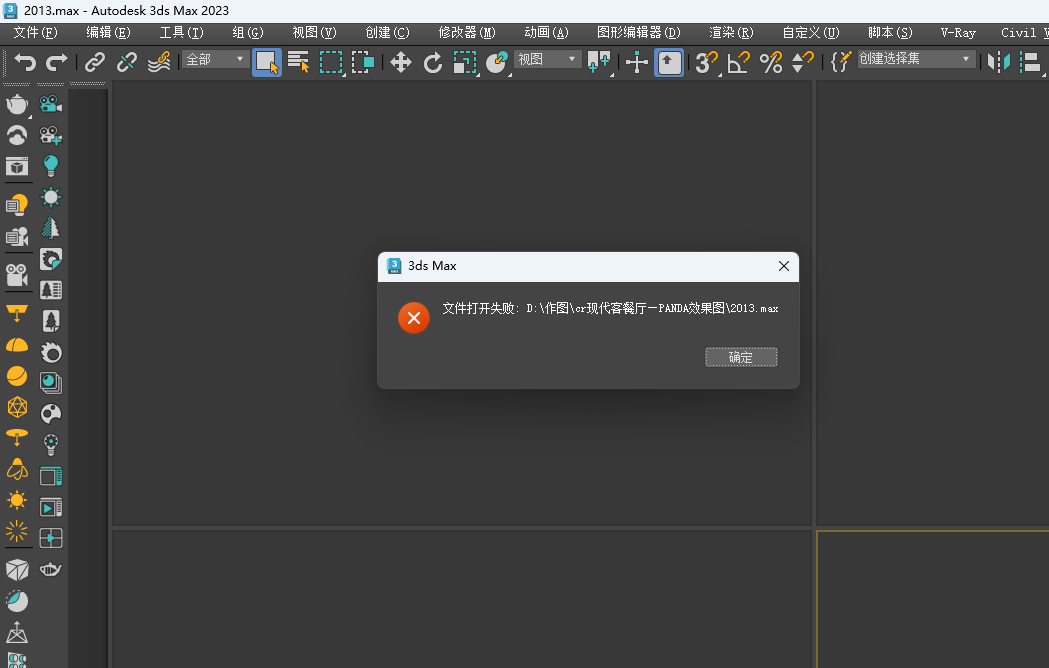Open the frame buffer box icon

tap(17, 166)
